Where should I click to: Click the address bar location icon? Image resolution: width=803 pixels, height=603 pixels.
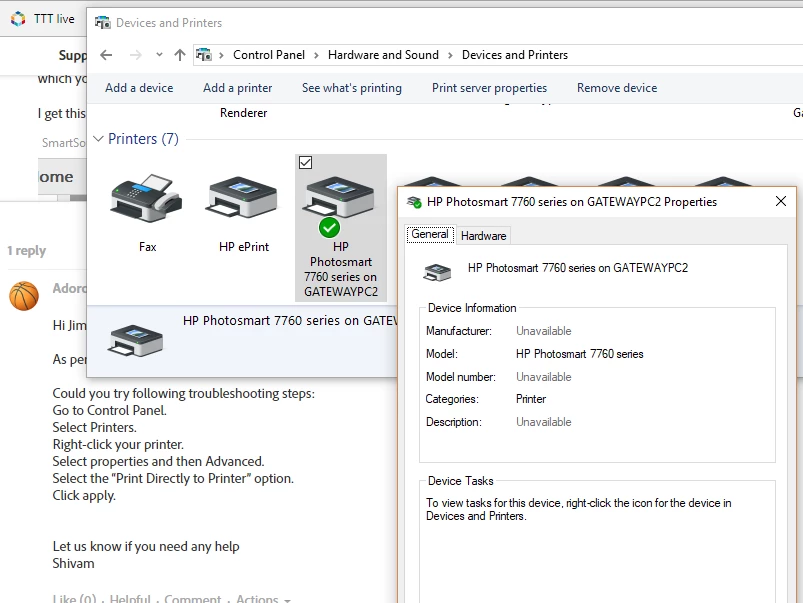click(204, 54)
